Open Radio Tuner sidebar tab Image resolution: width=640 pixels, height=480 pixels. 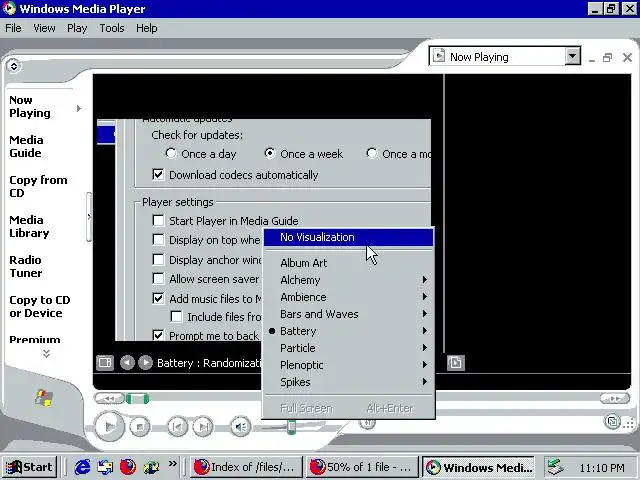(26, 267)
